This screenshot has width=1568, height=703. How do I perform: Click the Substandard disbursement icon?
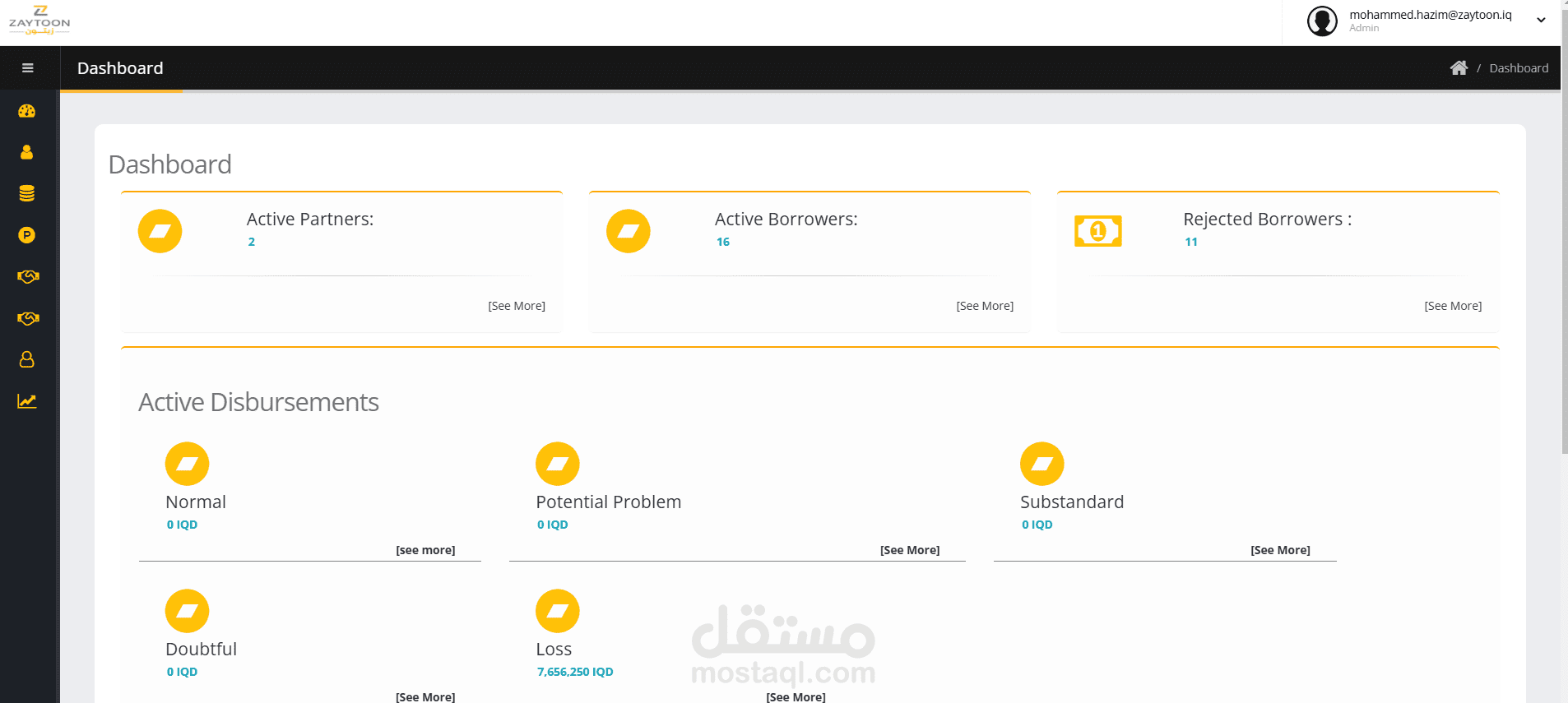(x=1042, y=464)
